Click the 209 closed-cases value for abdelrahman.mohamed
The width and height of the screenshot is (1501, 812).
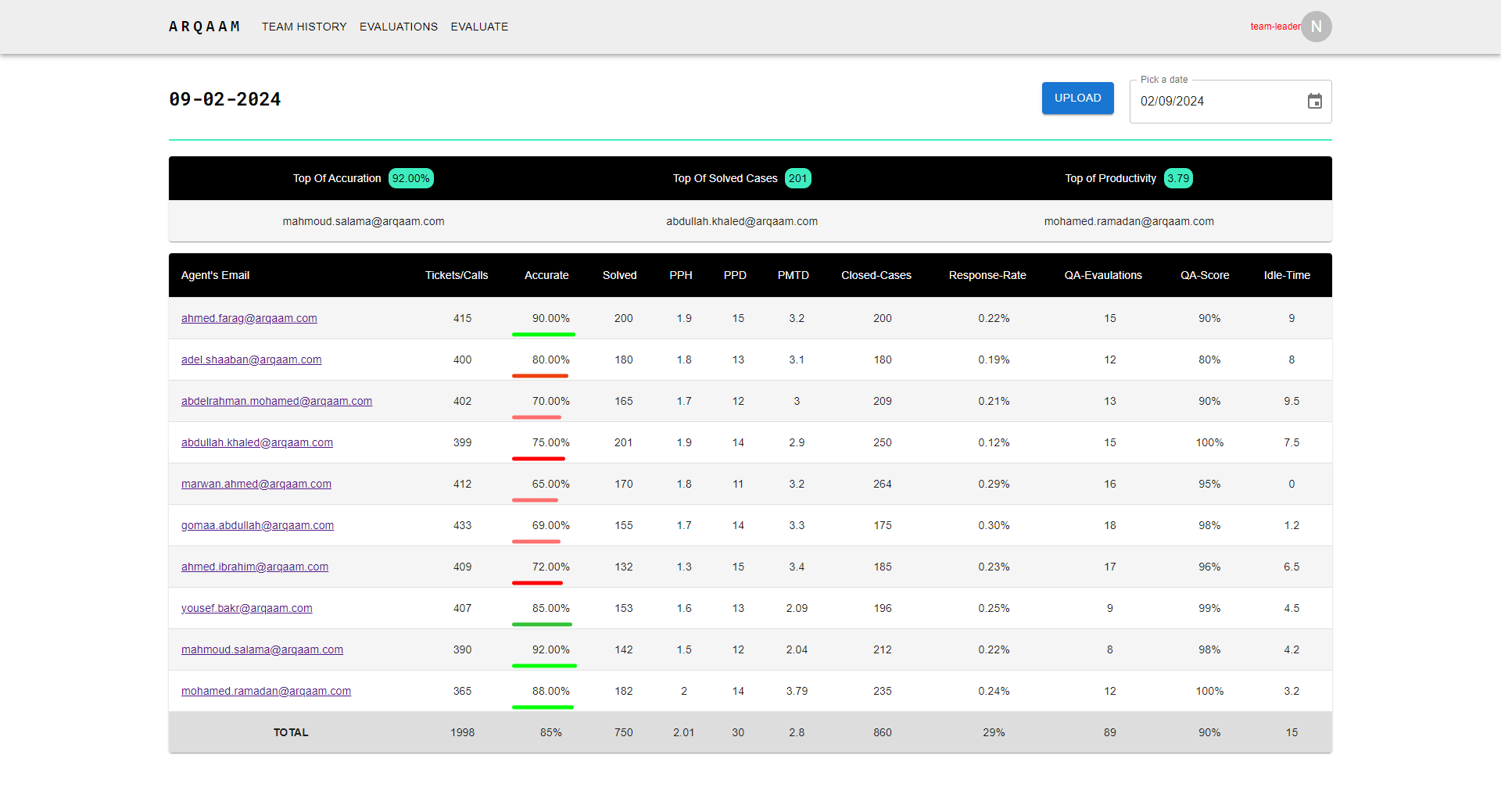[x=883, y=401]
